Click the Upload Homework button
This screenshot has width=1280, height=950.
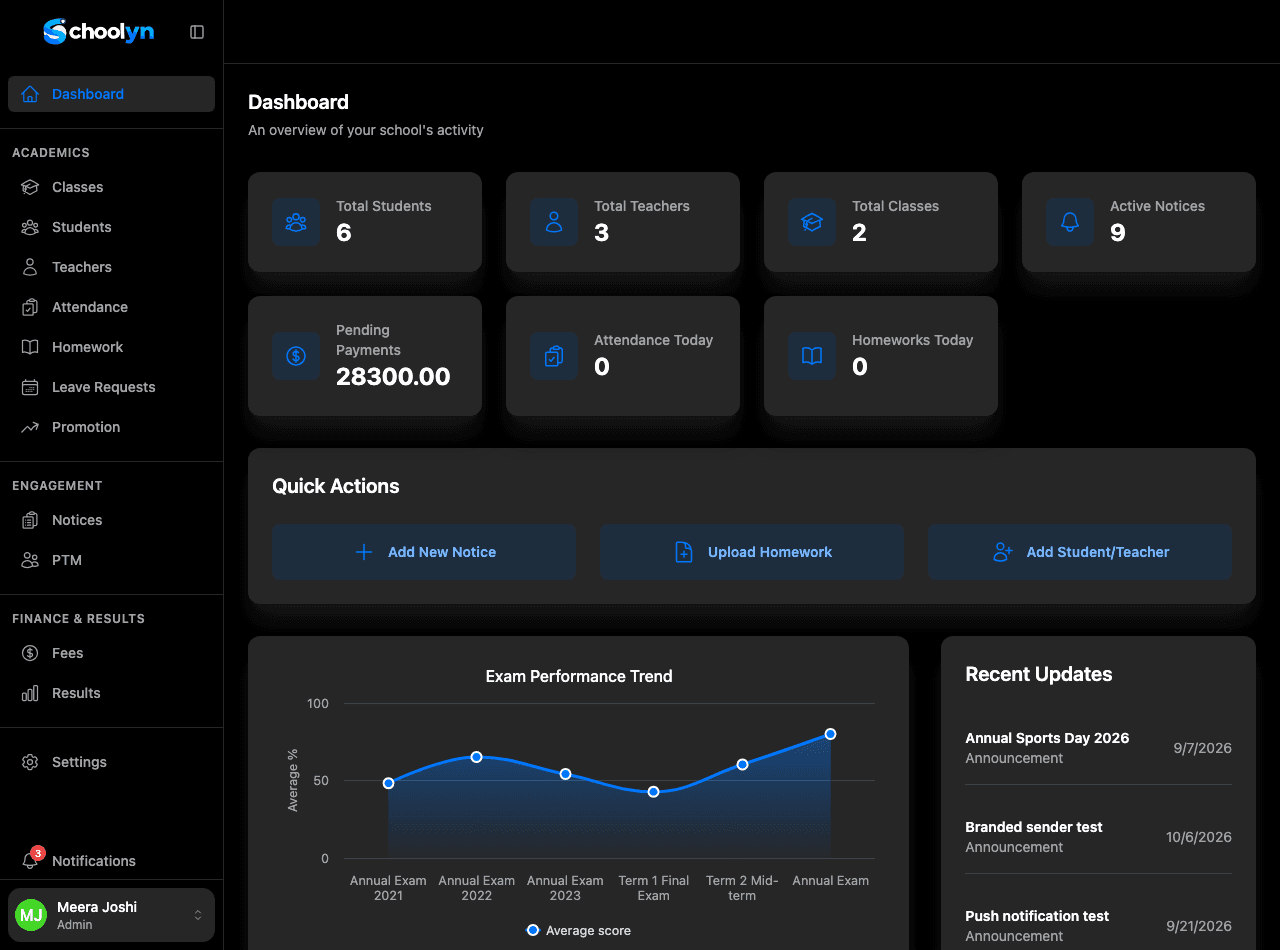pyautogui.click(x=752, y=552)
